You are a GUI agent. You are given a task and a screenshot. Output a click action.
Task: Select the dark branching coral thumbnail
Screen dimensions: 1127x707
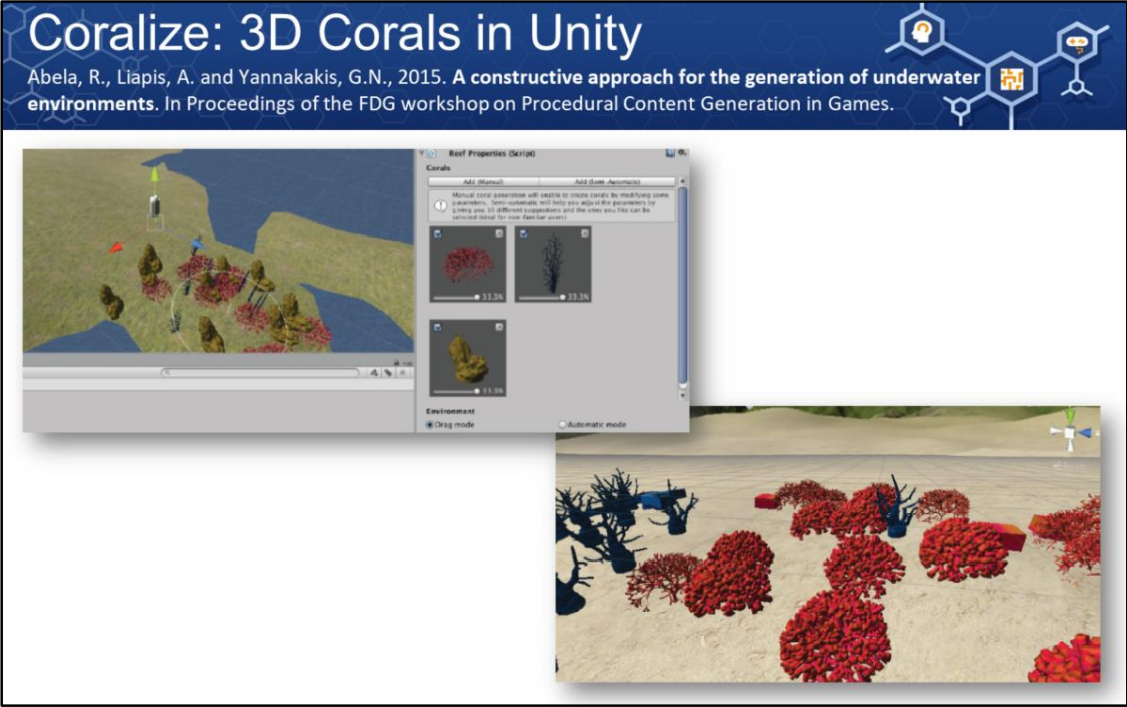553,264
